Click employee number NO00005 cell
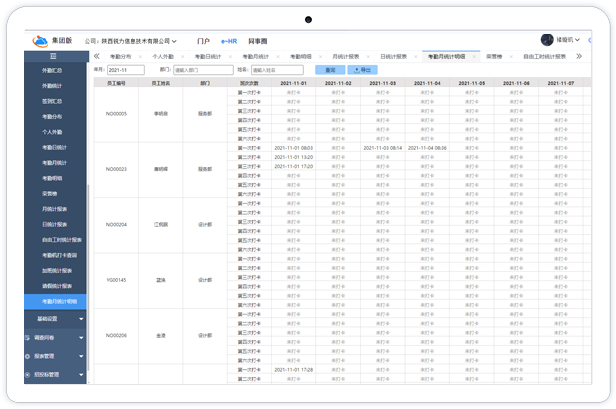616x409 pixels. click(x=116, y=114)
